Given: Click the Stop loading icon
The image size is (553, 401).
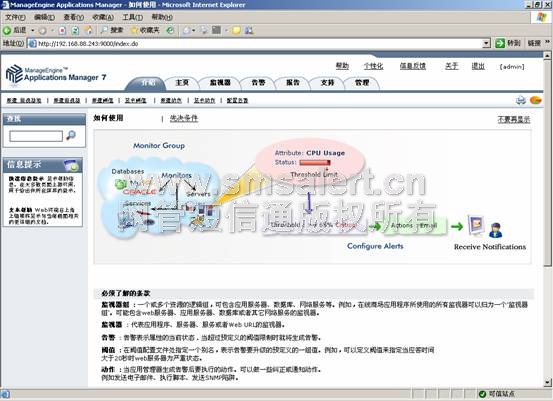Looking at the screenshot, I should point(62,31).
